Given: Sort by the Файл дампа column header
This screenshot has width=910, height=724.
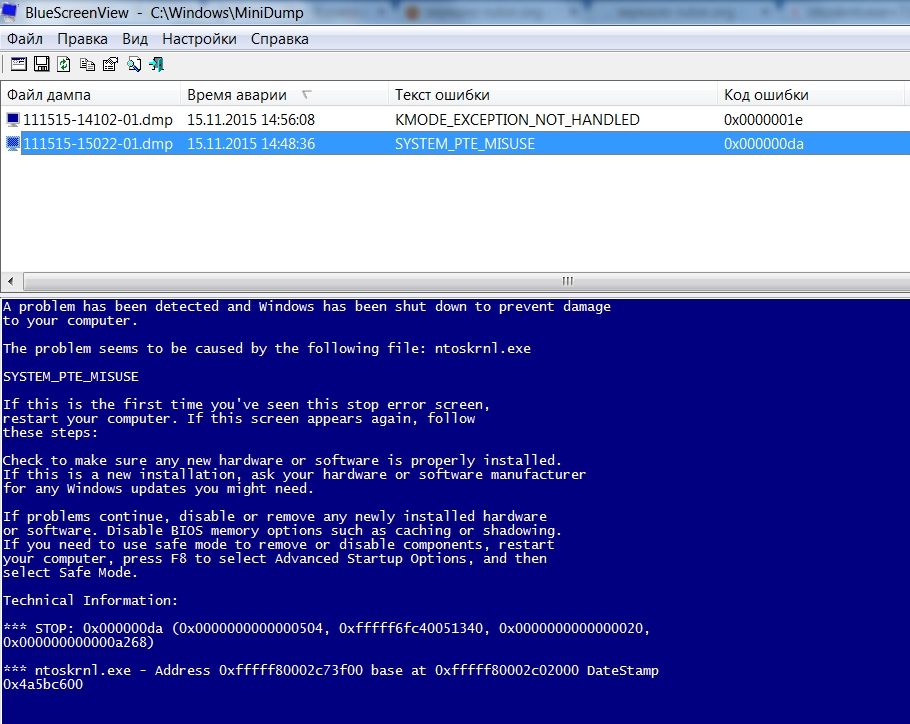Looking at the screenshot, I should pyautogui.click(x=91, y=95).
